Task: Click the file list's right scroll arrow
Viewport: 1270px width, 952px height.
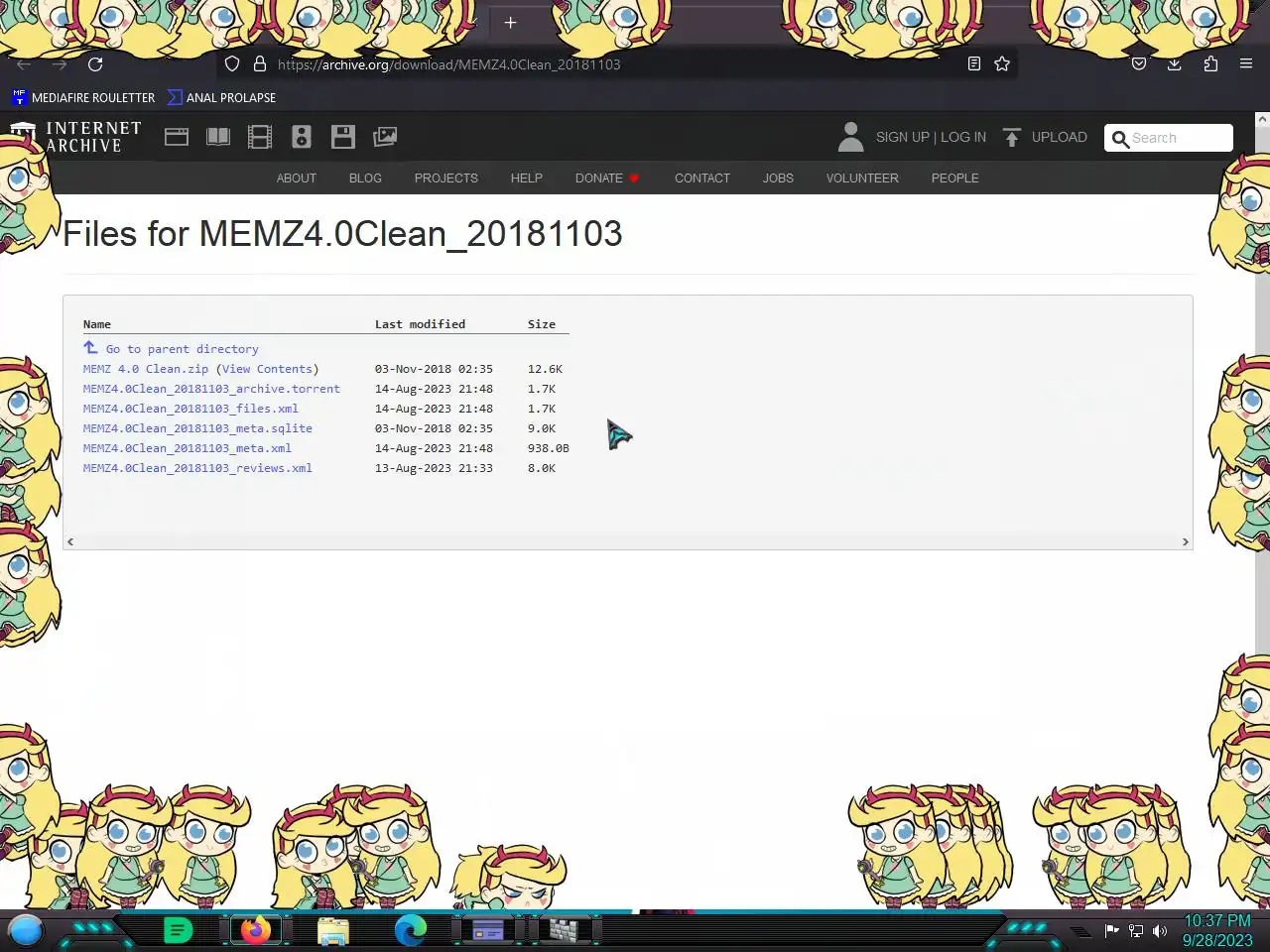Action: pos(1186,541)
